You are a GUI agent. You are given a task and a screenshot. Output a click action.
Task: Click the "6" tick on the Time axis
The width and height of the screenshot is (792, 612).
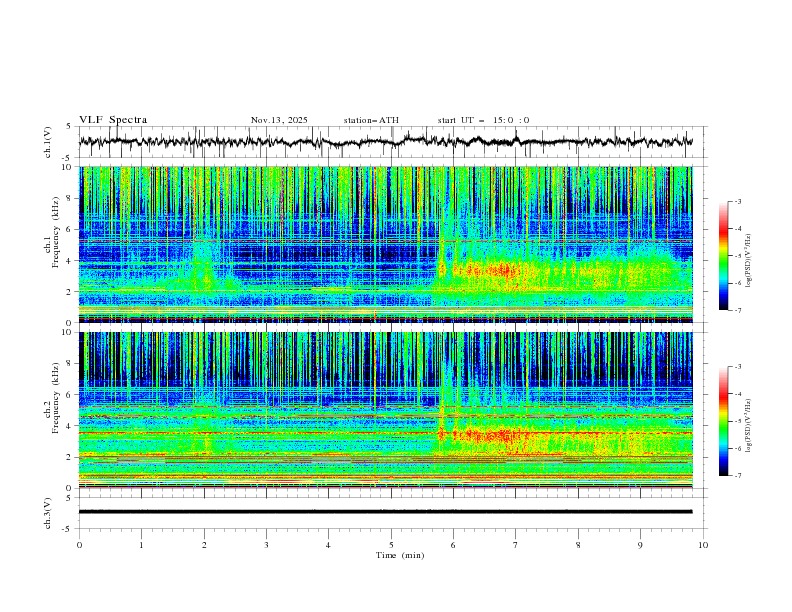[454, 545]
